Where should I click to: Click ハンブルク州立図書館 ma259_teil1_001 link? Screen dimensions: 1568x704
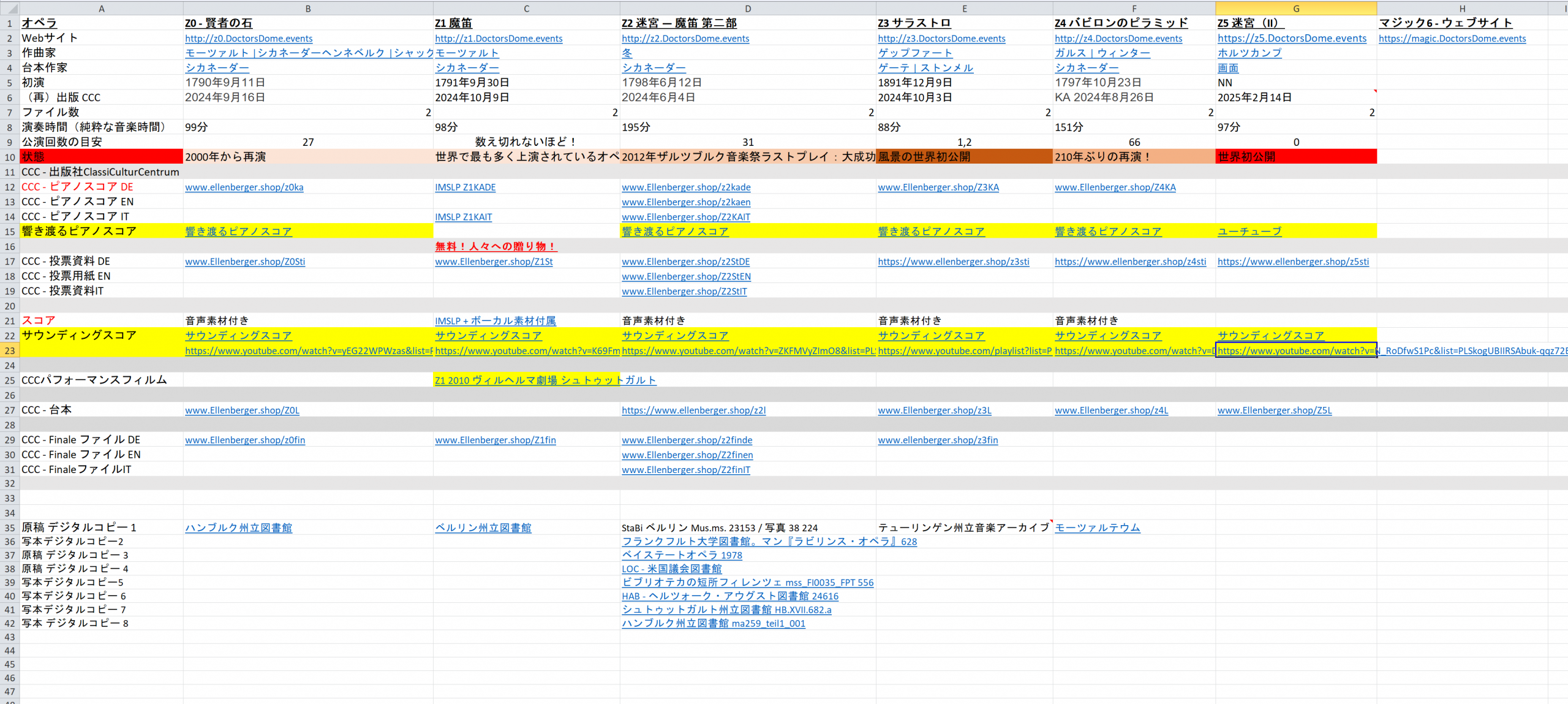pyautogui.click(x=714, y=623)
